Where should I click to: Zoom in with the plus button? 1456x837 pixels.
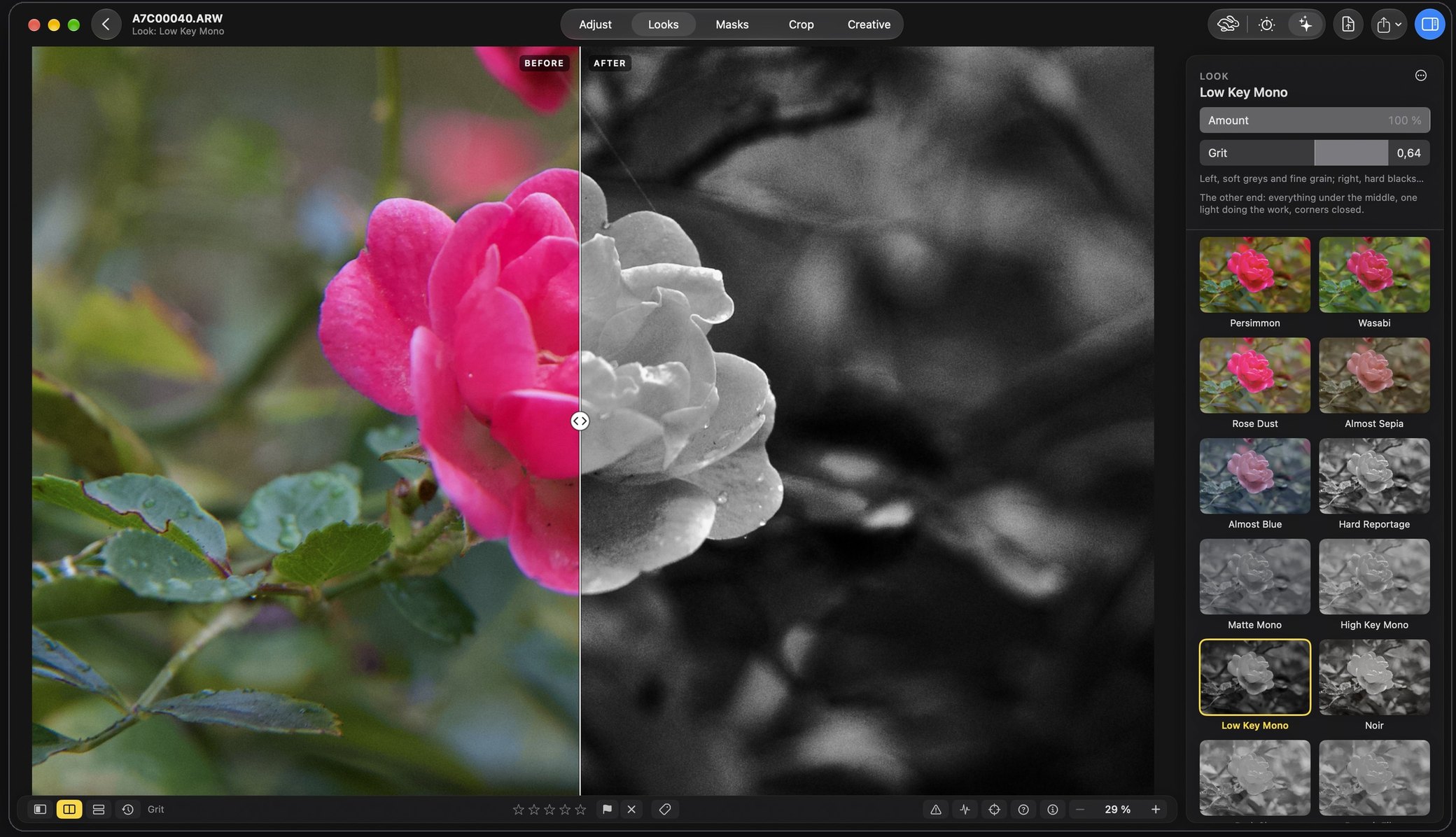[1156, 809]
